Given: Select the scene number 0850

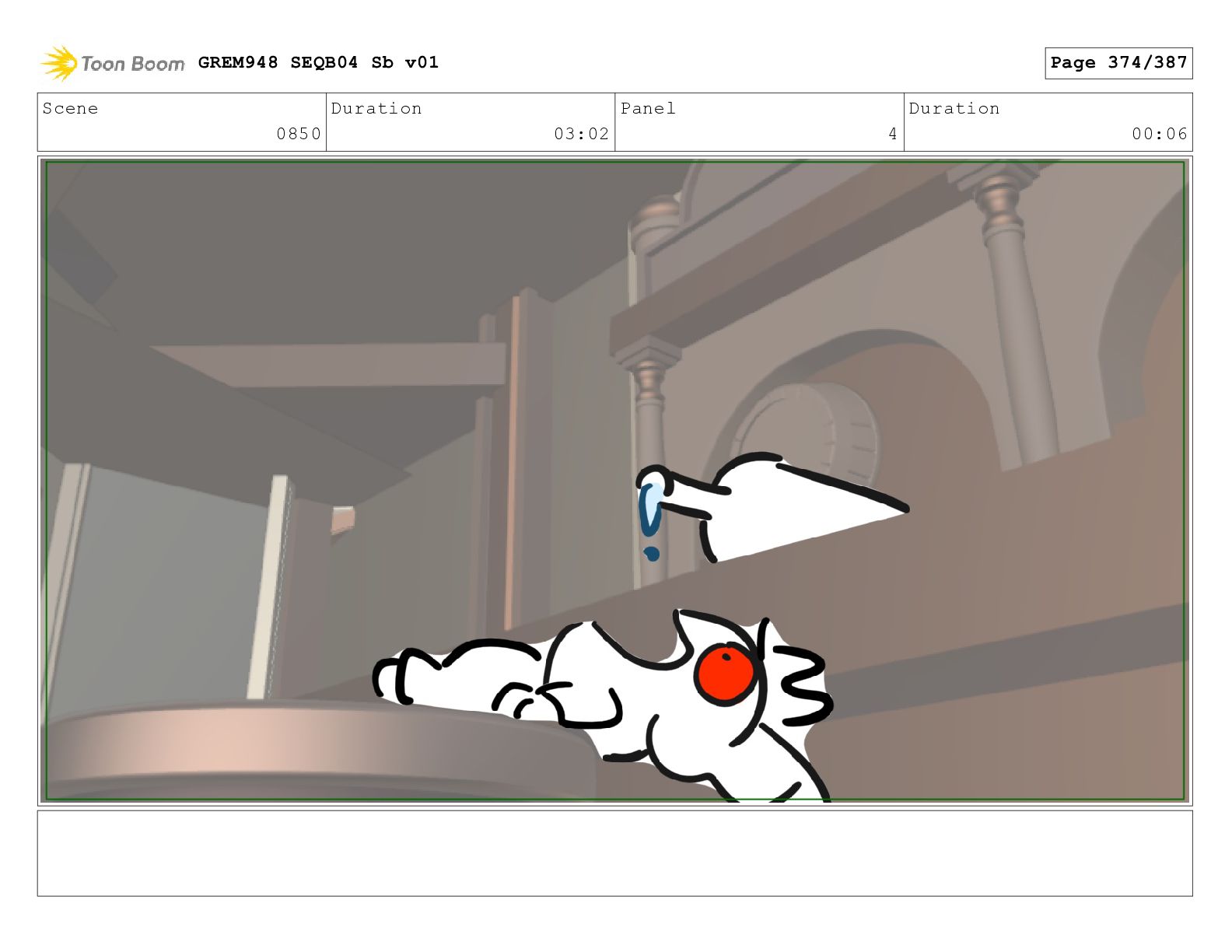Looking at the screenshot, I should click(299, 134).
